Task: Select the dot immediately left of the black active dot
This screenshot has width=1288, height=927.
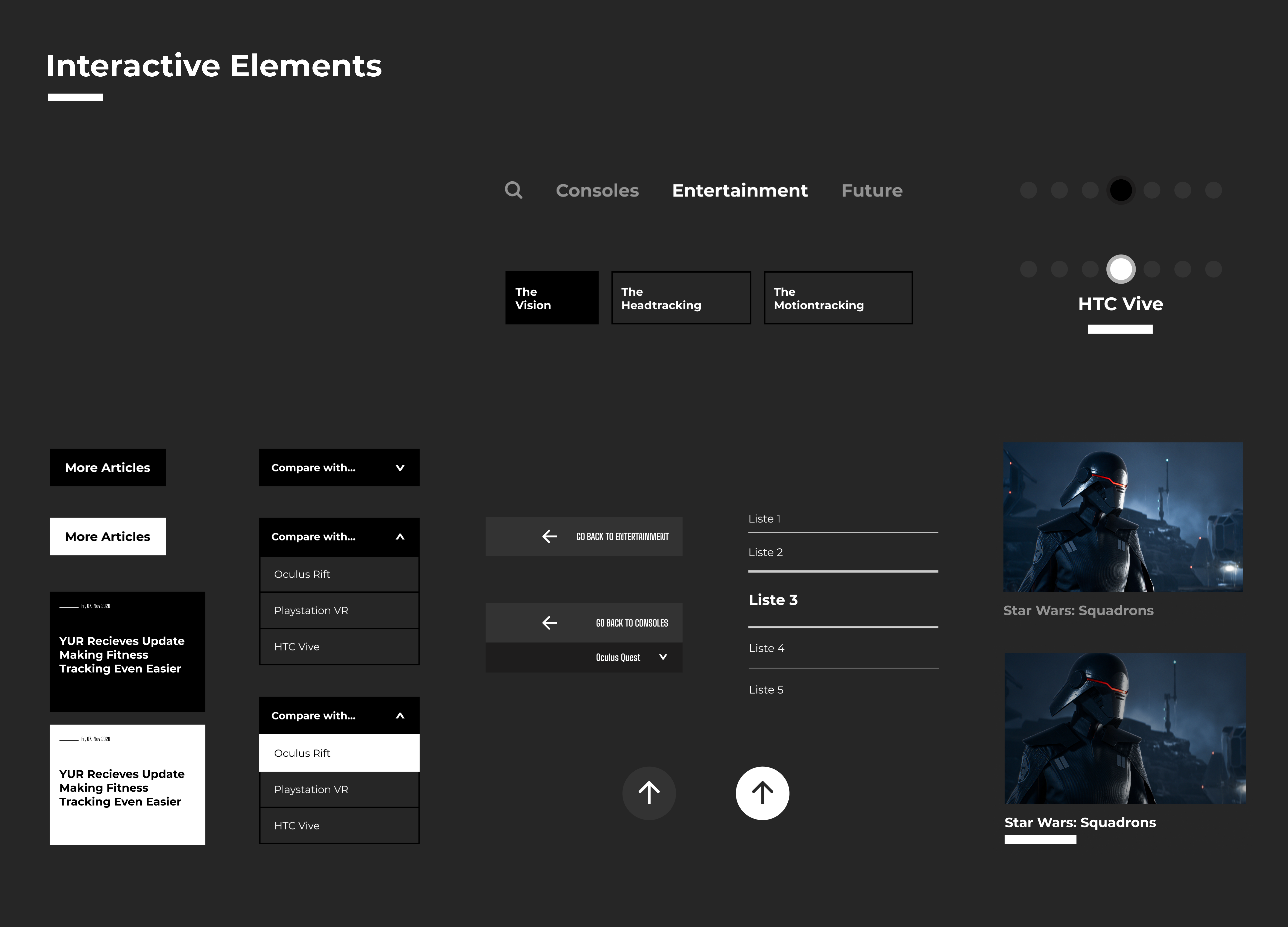Action: tap(1090, 190)
